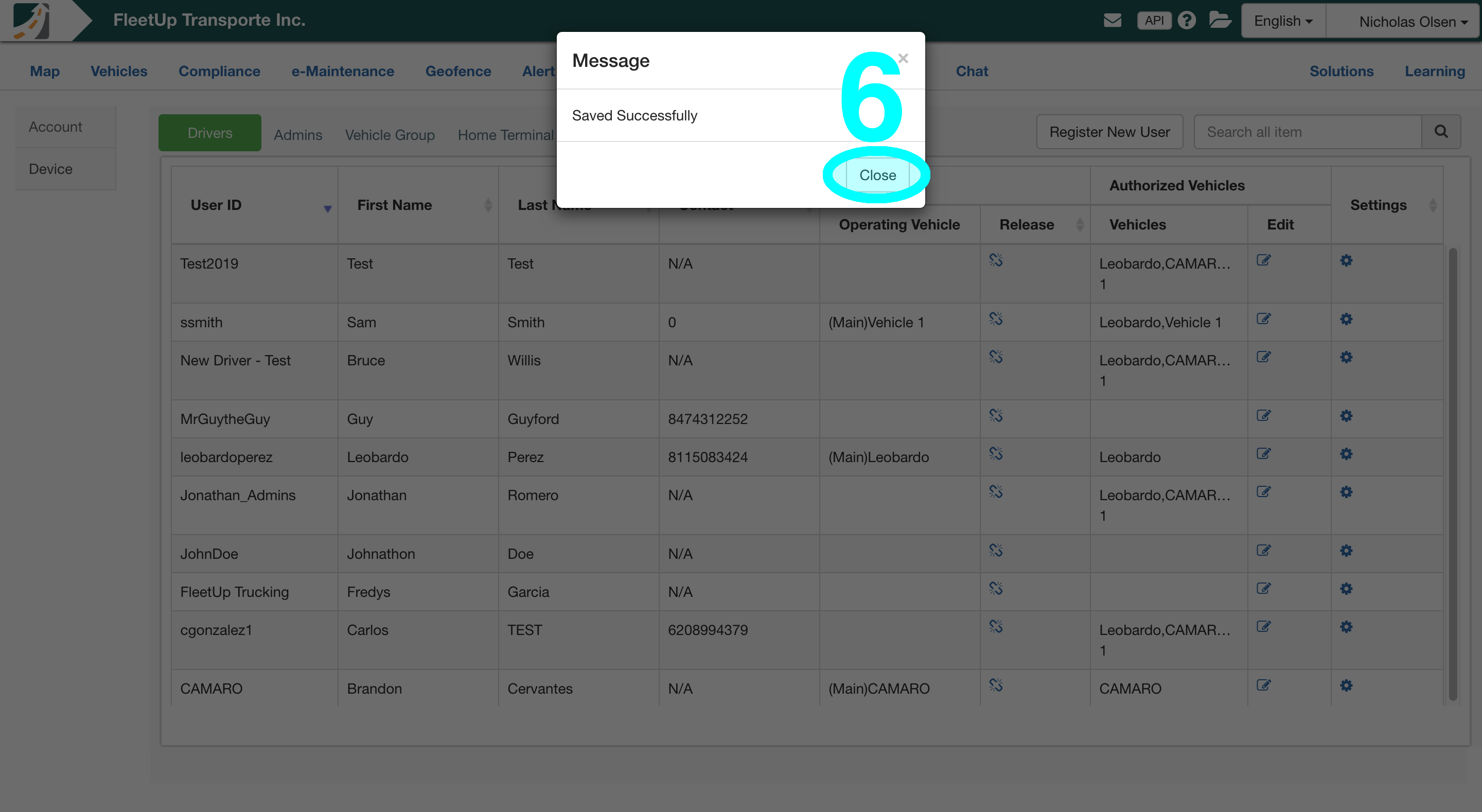Viewport: 1482px width, 812px height.
Task: Select Device in the sidebar
Action: click(65, 169)
